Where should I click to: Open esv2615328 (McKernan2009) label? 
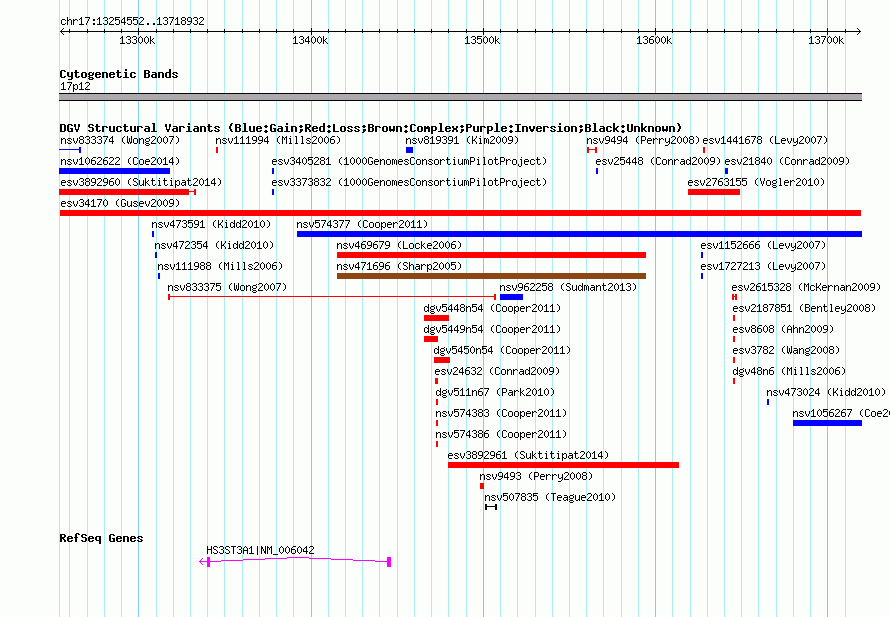click(x=806, y=287)
